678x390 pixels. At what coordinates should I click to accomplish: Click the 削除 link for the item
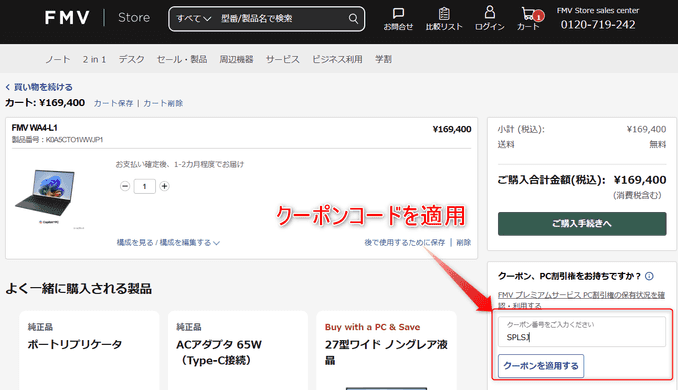pyautogui.click(x=464, y=243)
